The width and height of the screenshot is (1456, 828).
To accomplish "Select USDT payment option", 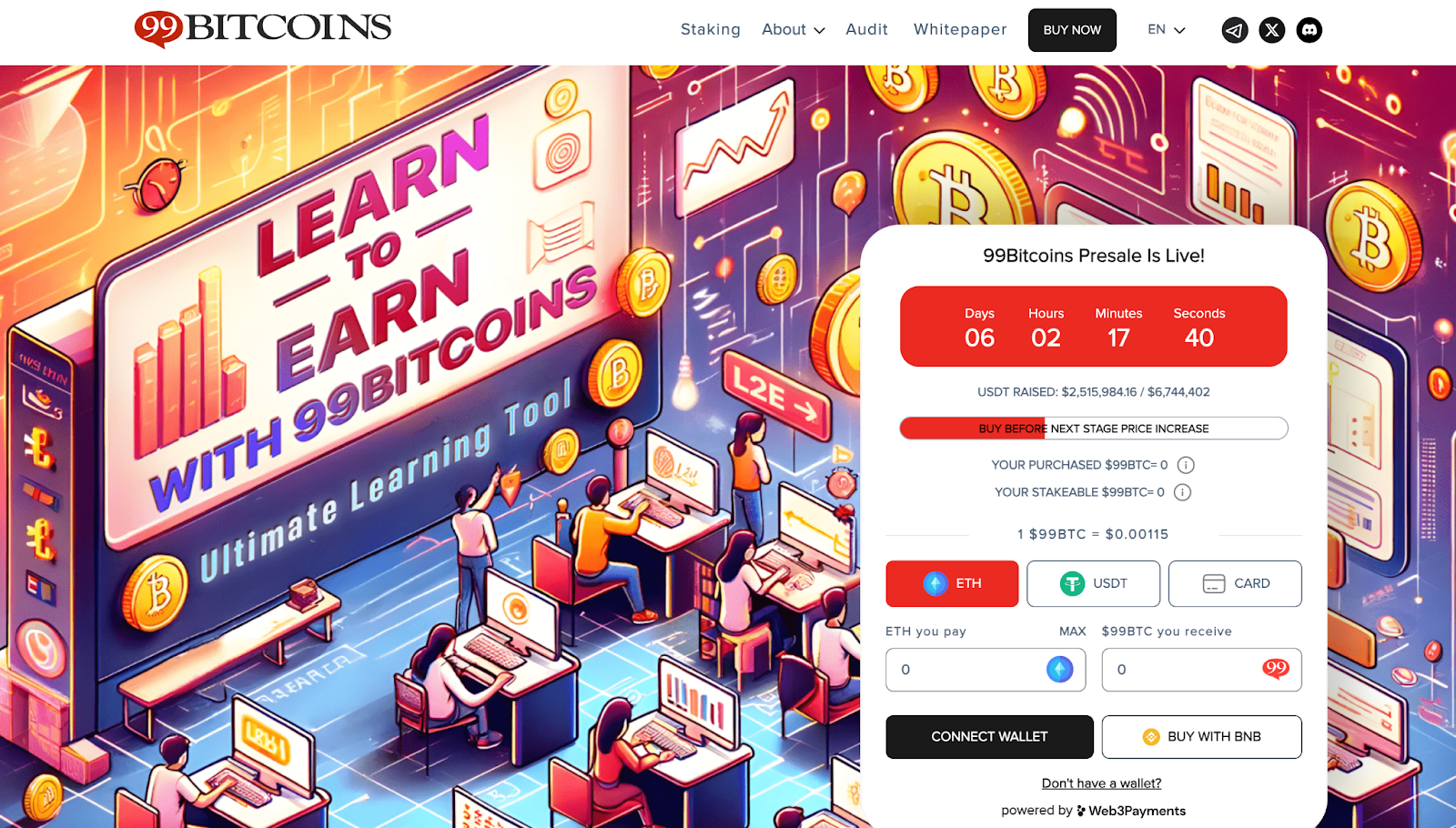I will tap(1093, 583).
